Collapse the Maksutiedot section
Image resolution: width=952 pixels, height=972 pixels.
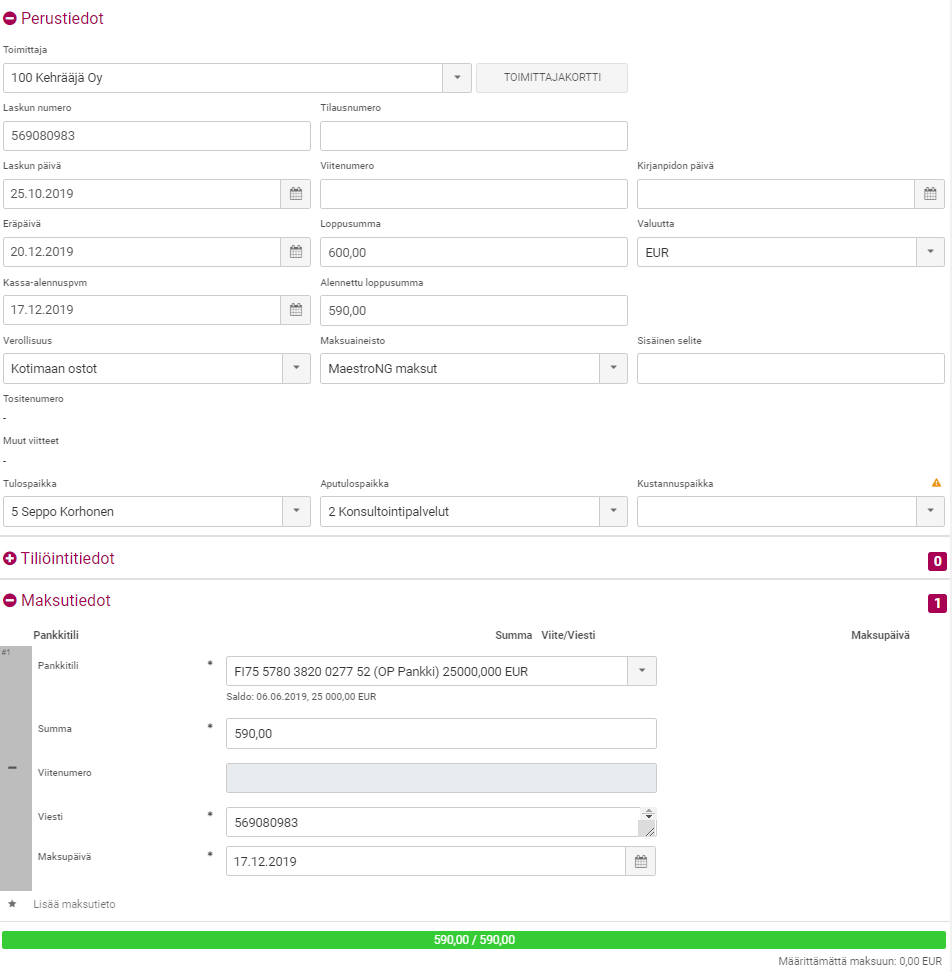(10, 601)
